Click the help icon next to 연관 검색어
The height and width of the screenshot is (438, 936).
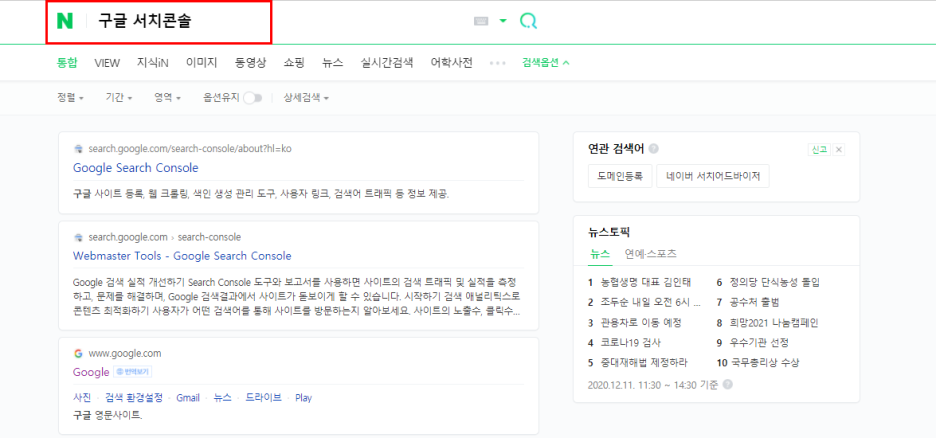click(x=654, y=149)
